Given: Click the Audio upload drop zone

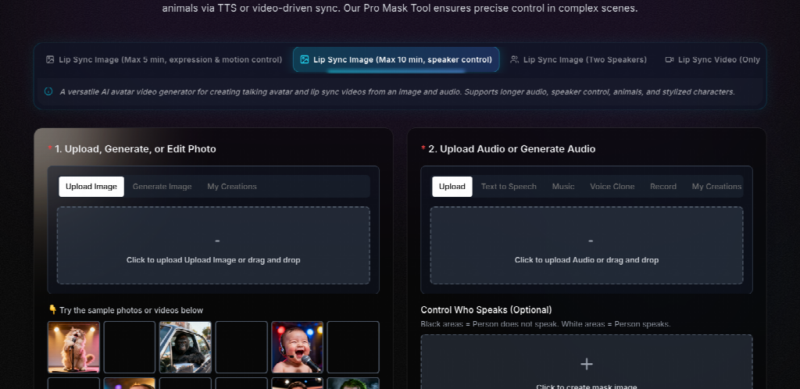Looking at the screenshot, I should (587, 246).
